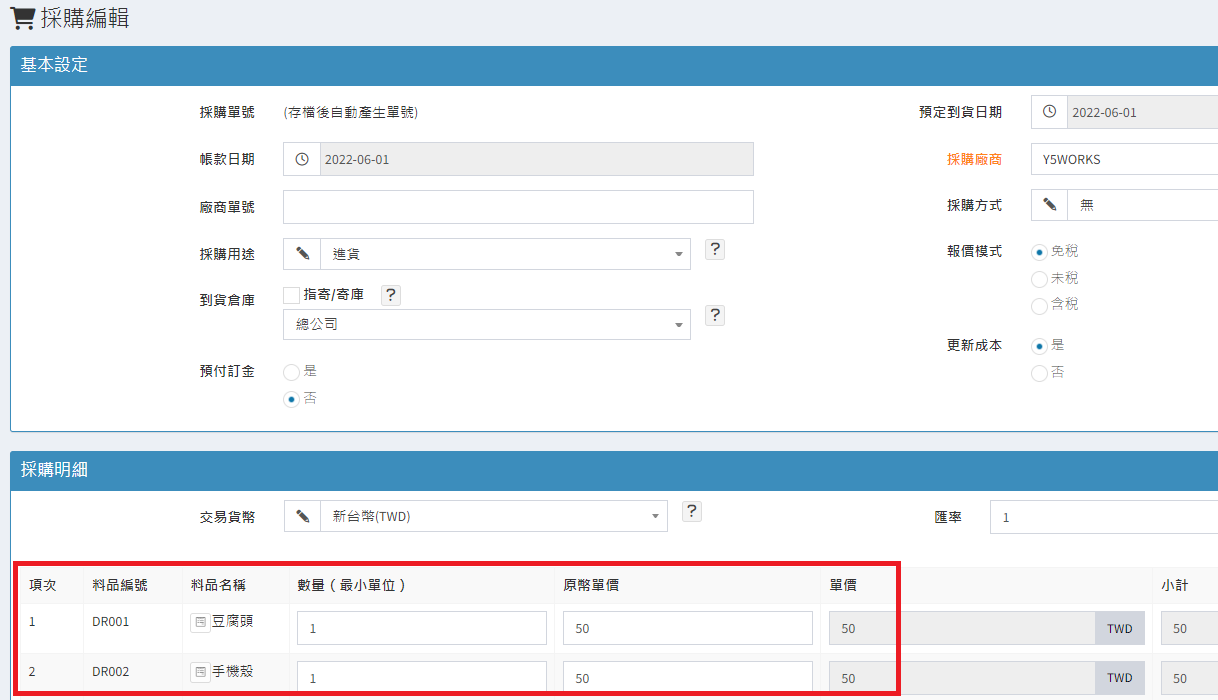Screen dimensions: 1218x700
Task: Open the help icon beside 指寄/寄庫
Action: click(x=391, y=295)
